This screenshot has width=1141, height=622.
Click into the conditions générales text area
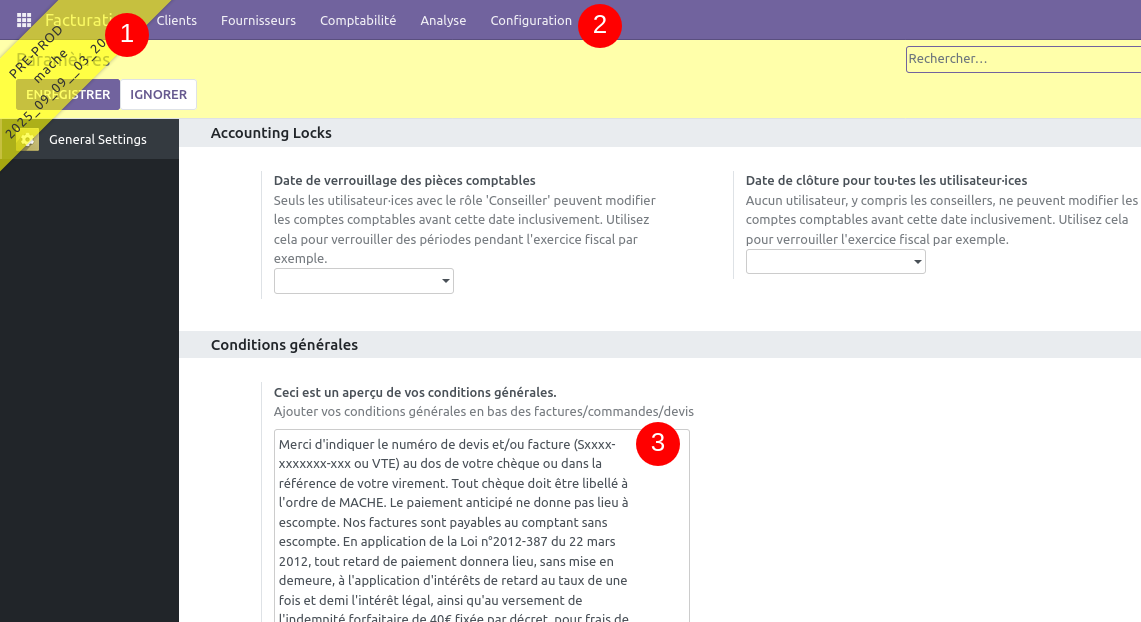[482, 526]
